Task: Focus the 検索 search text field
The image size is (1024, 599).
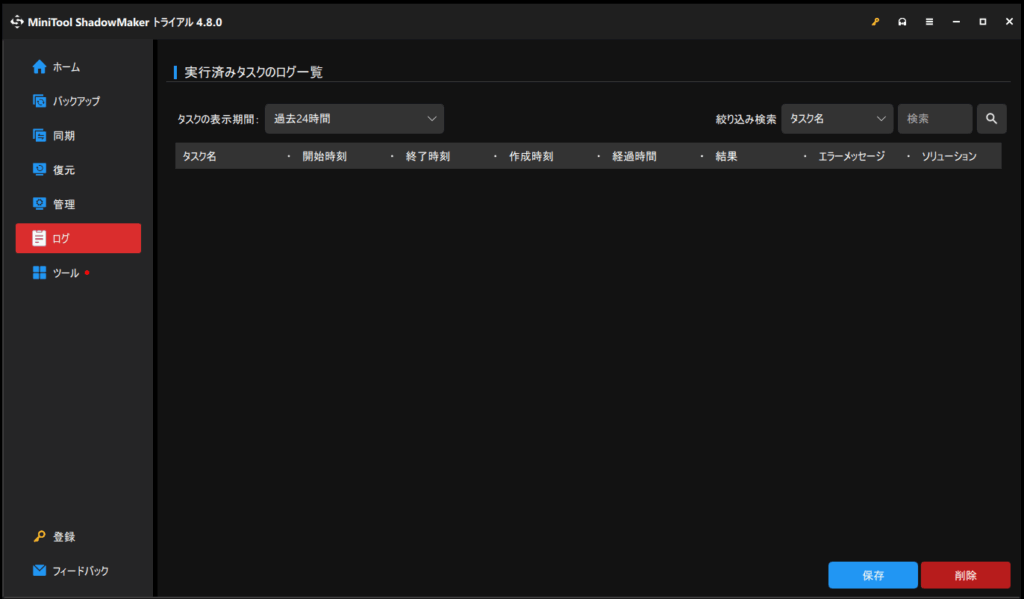Action: click(x=935, y=119)
